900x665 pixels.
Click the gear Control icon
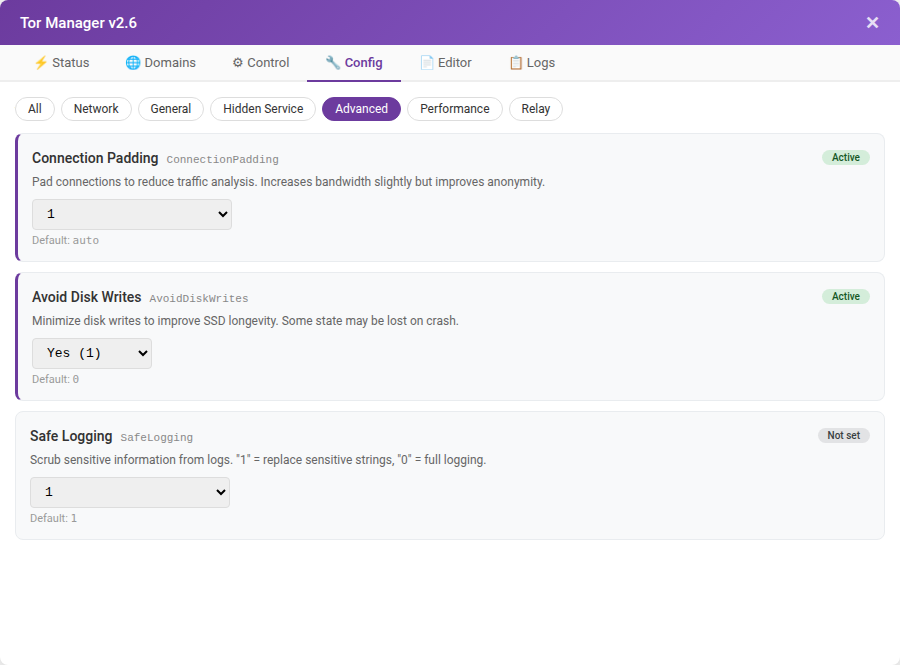(238, 63)
